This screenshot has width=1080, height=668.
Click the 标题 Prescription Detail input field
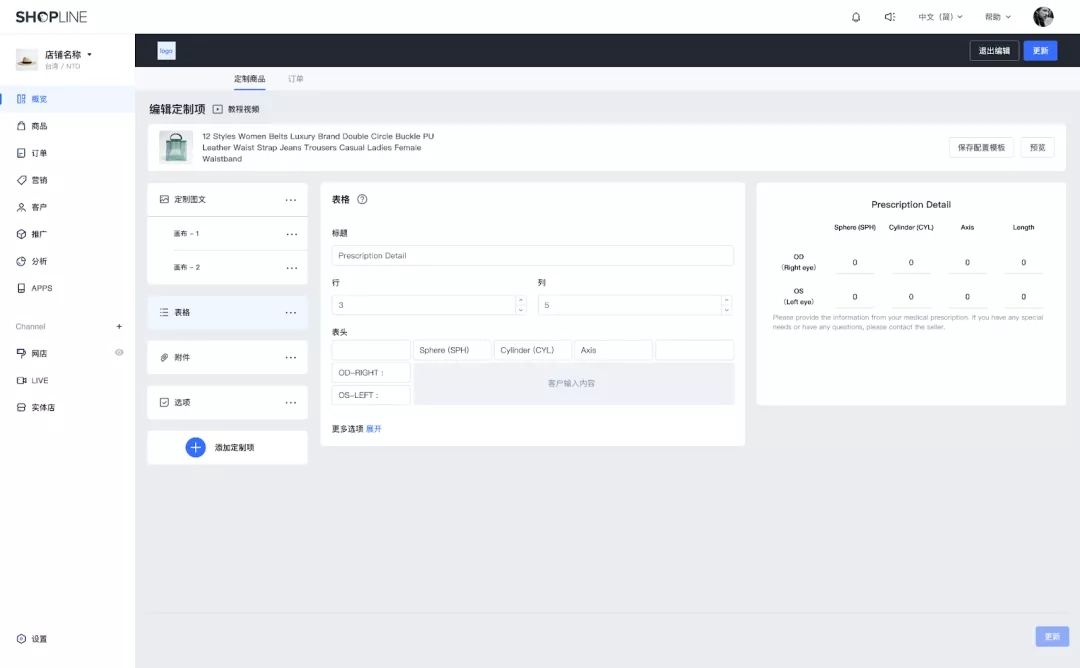click(532, 256)
